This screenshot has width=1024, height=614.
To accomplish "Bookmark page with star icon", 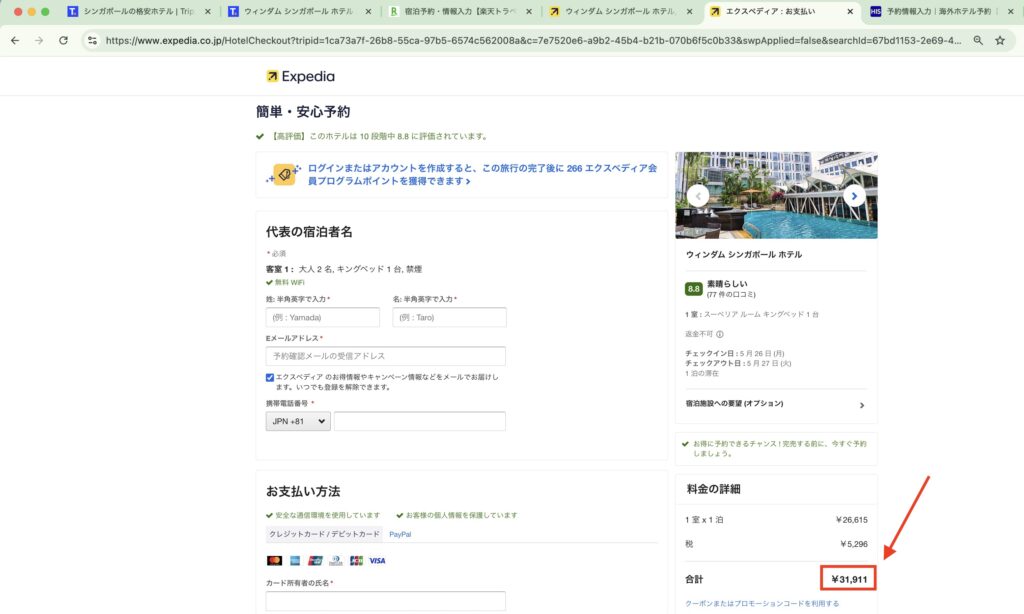I will tap(1000, 40).
